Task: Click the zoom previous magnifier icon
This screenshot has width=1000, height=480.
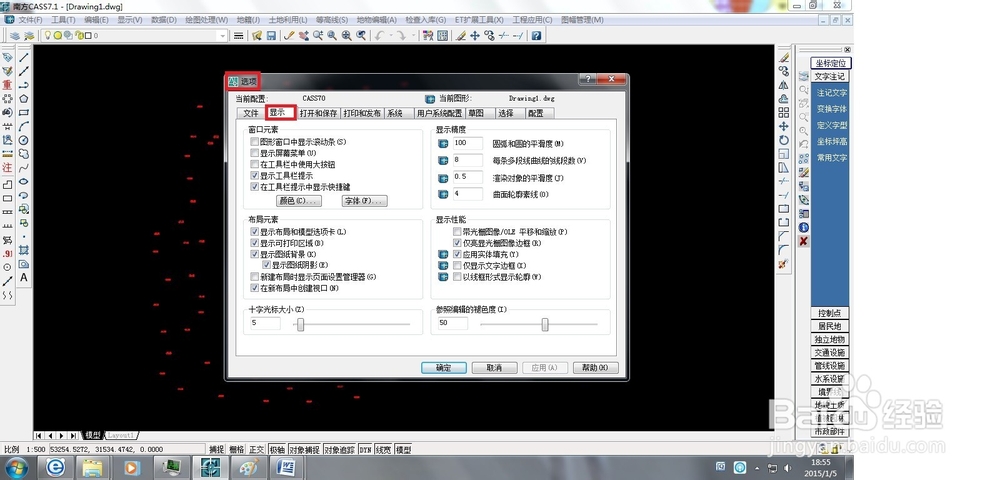Action: 361,36
